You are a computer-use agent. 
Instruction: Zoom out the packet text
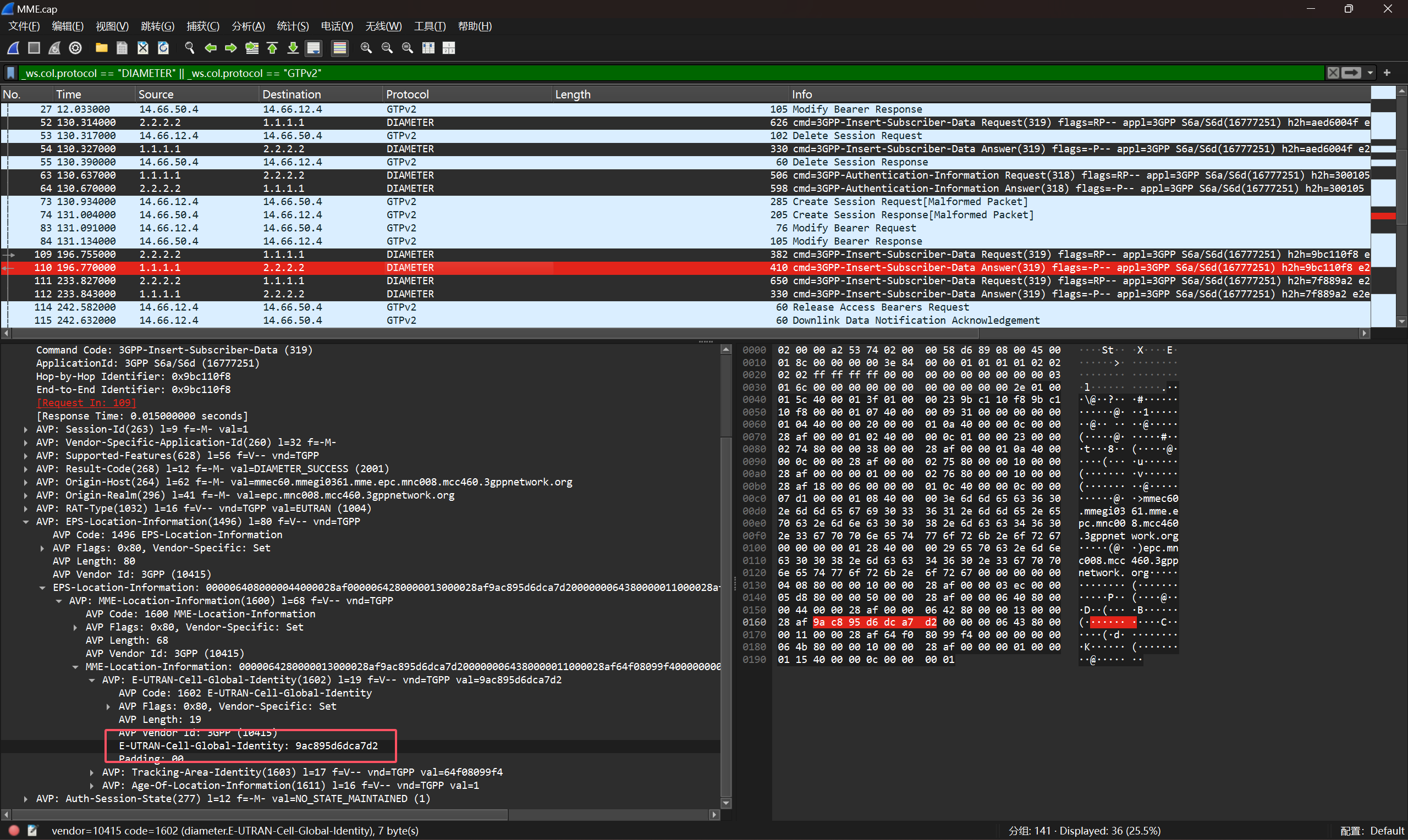[x=387, y=48]
